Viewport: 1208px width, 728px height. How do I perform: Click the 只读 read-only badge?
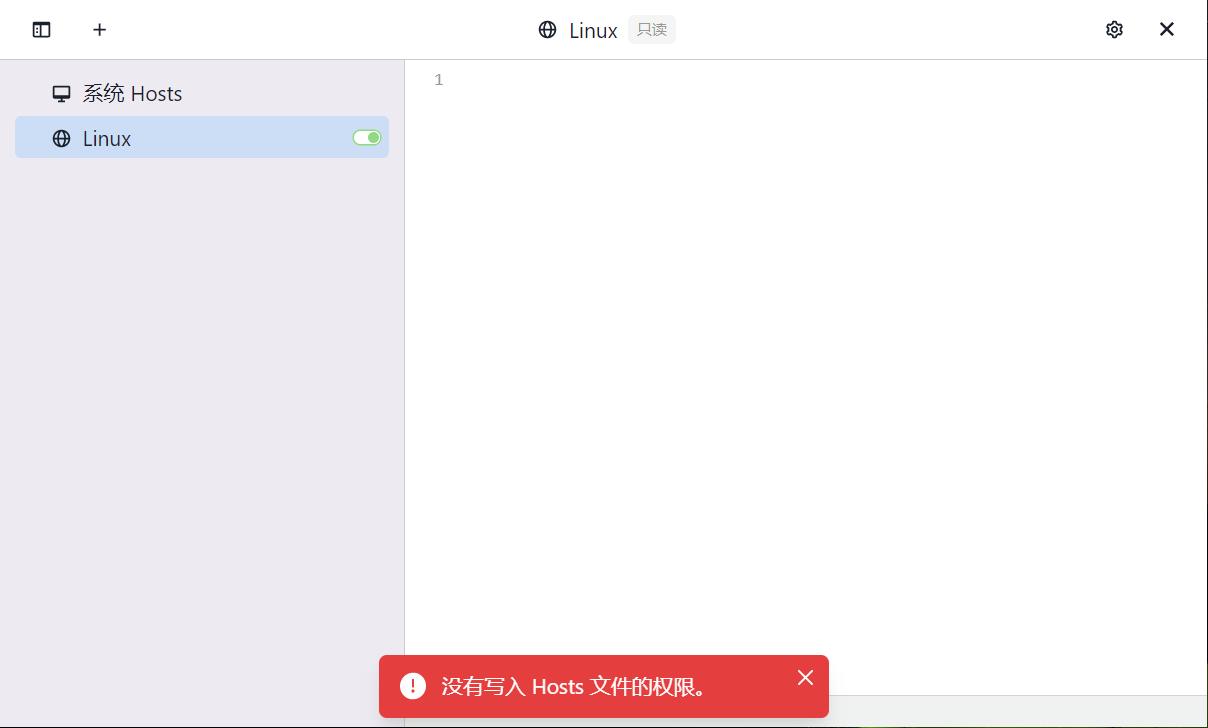(652, 30)
